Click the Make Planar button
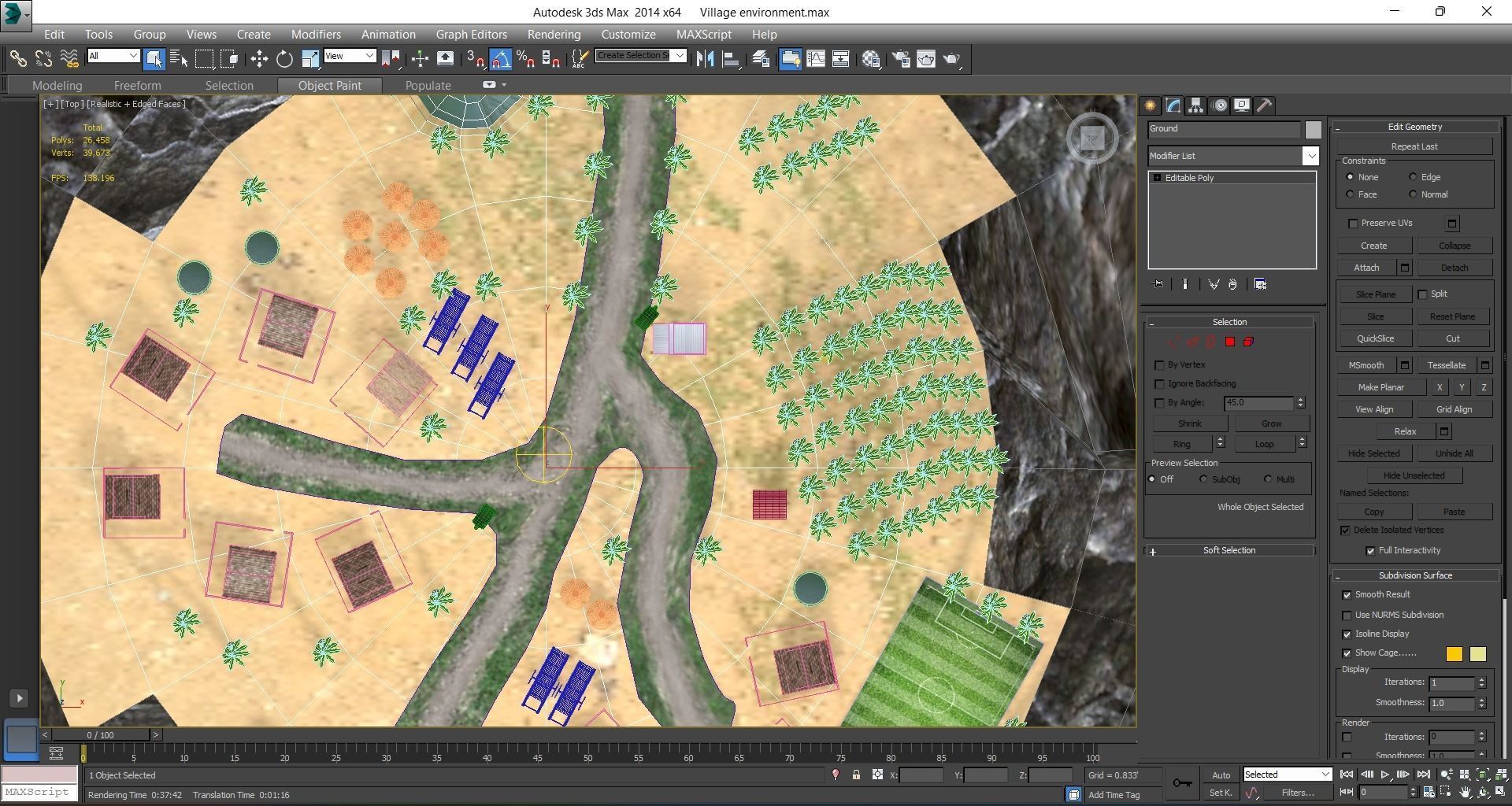The height and width of the screenshot is (806, 1512). click(x=1381, y=388)
